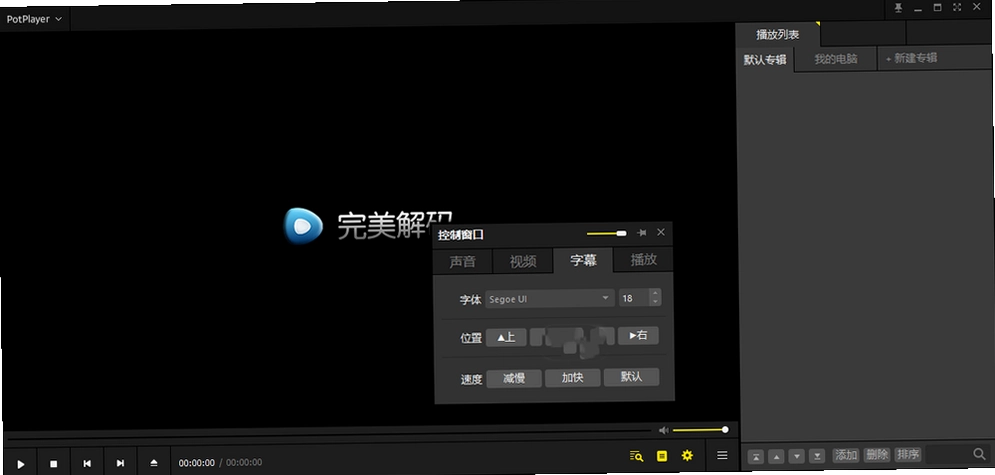Open the 字体 font dropdown showing Segoe UI
Screen dimensions: 995x475
[550, 299]
